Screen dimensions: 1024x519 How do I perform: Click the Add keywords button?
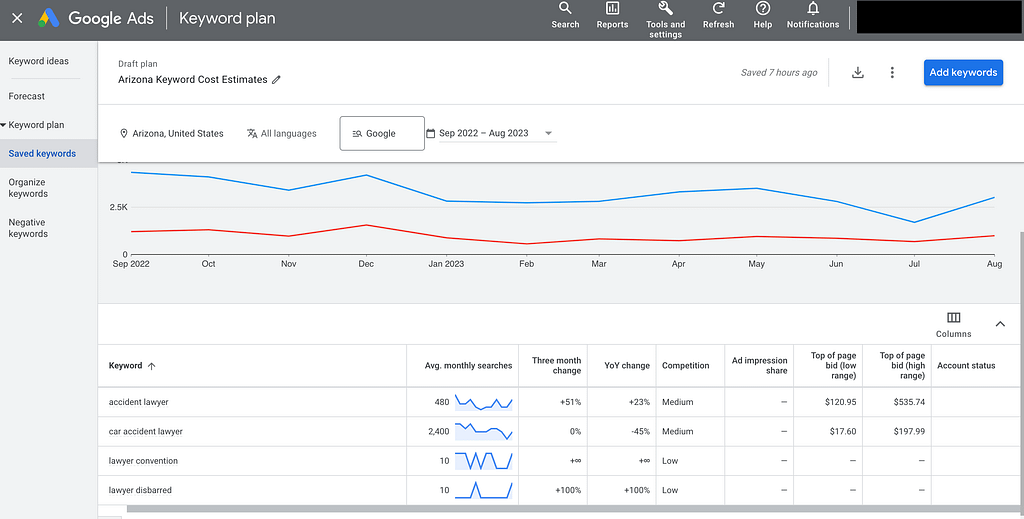(x=963, y=72)
